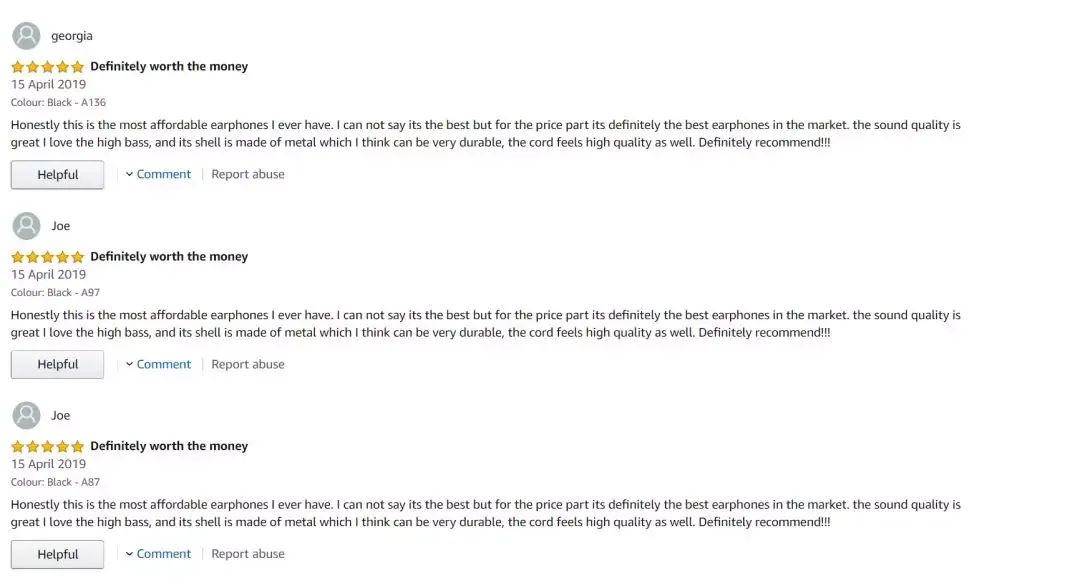This screenshot has width=1080, height=586.
Task: Expand Comment on the Black - A87 review
Action: coord(158,554)
